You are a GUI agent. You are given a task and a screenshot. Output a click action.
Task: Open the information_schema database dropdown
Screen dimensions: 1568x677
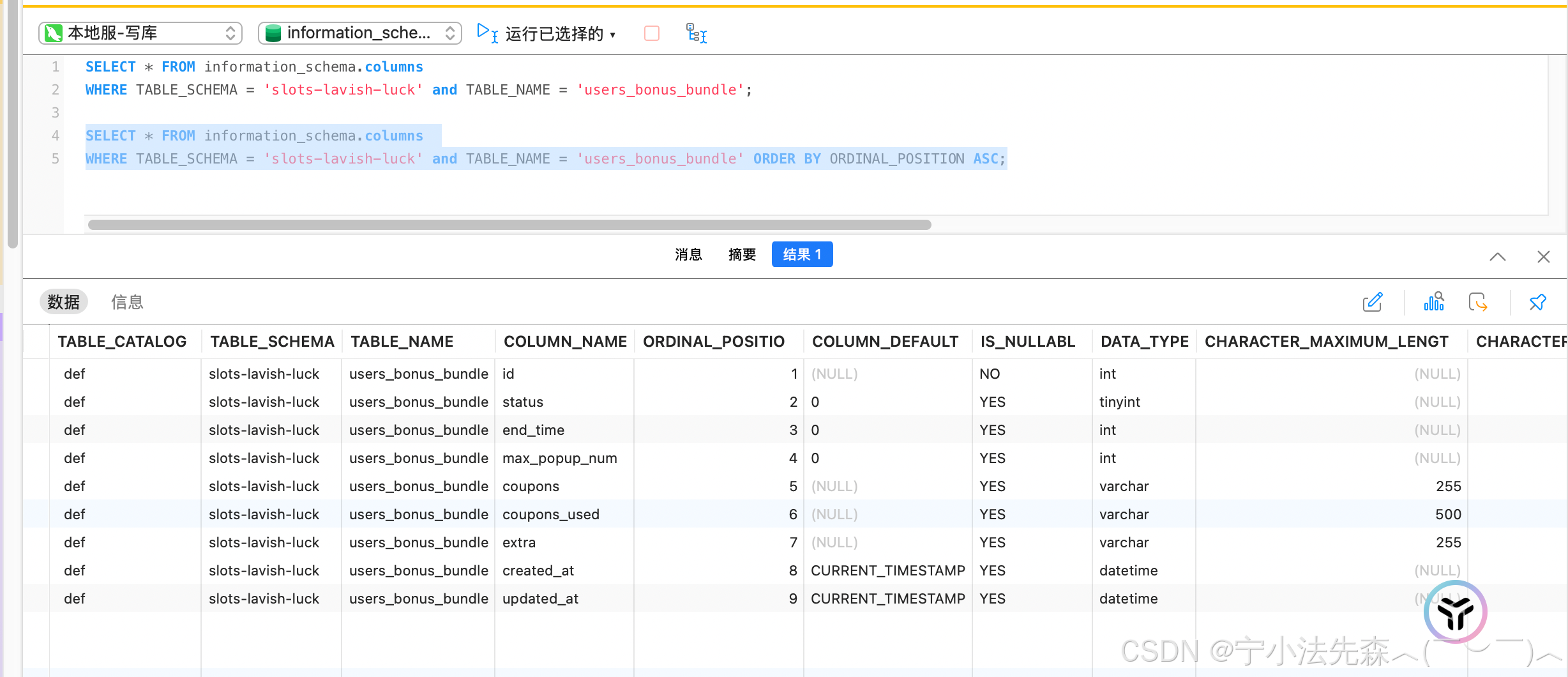[360, 33]
